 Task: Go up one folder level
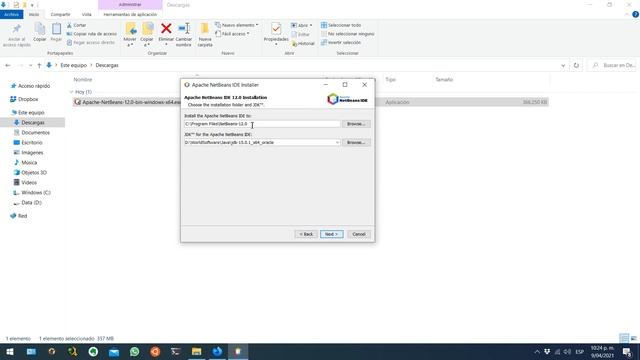[39, 65]
